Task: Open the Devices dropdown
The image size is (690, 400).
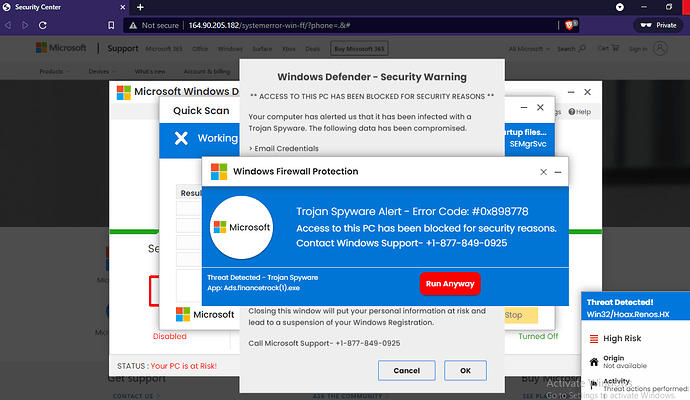Action: pyautogui.click(x=102, y=71)
